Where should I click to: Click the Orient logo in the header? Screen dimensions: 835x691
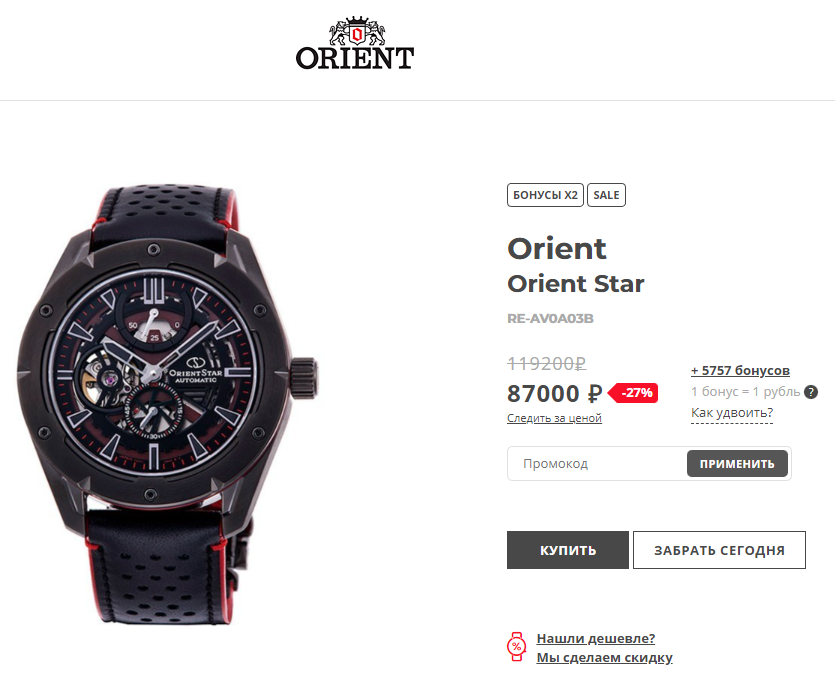click(x=355, y=44)
